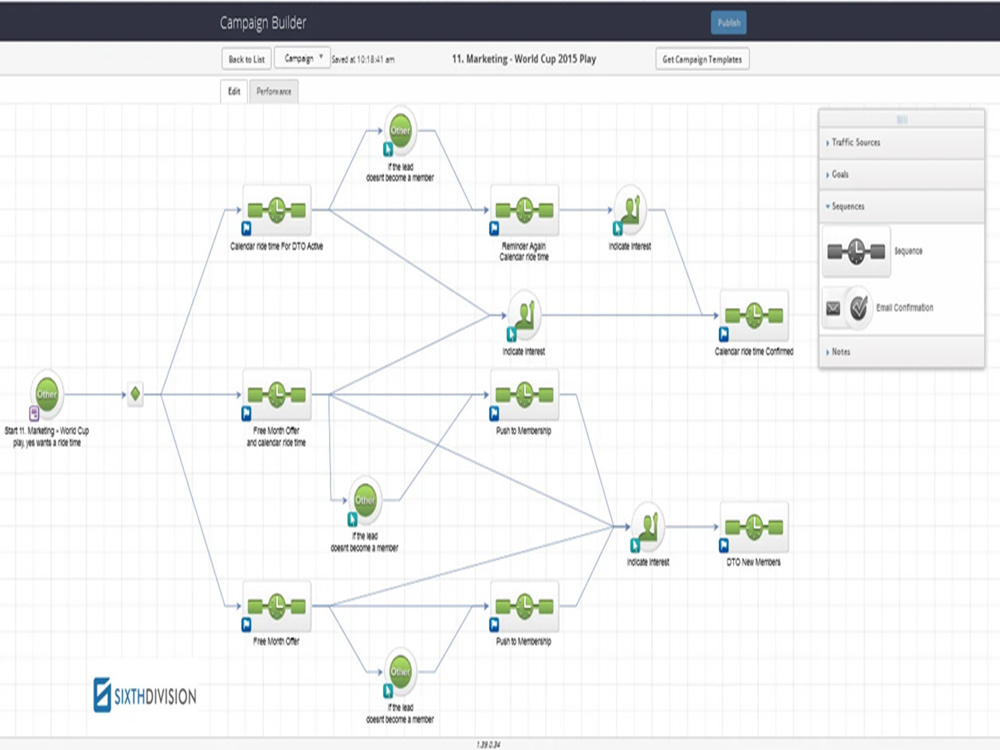This screenshot has height=750, width=1000.
Task: Click the flag badge on Calendar ride time Confirmed
Action: [x=724, y=334]
